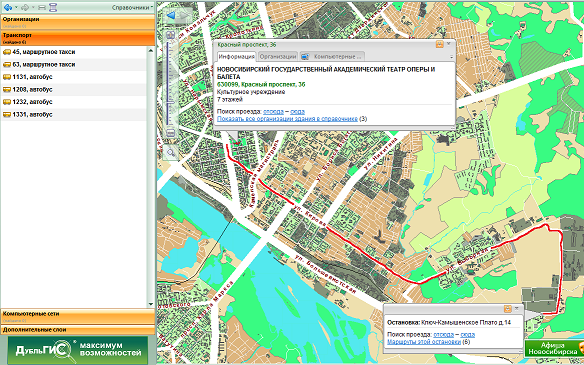
Task: Click the transport list scroll-up arrow
Action: (x=151, y=50)
